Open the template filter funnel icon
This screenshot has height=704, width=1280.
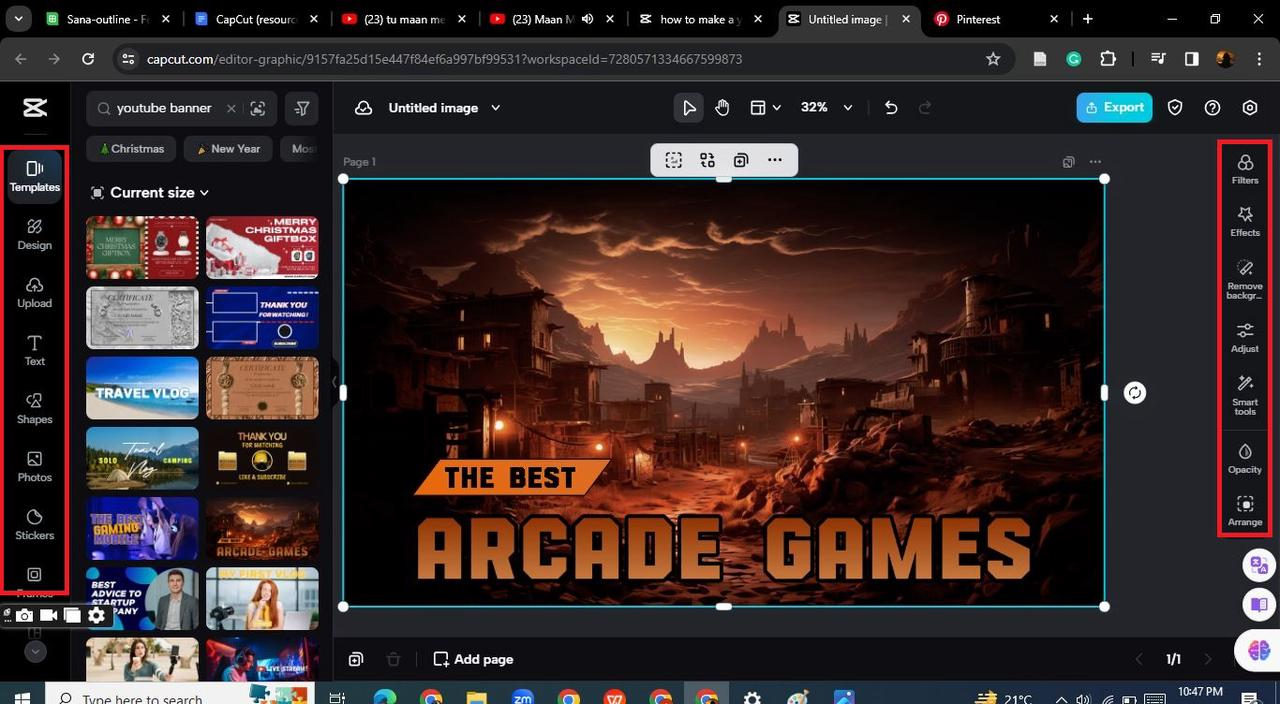[x=302, y=108]
